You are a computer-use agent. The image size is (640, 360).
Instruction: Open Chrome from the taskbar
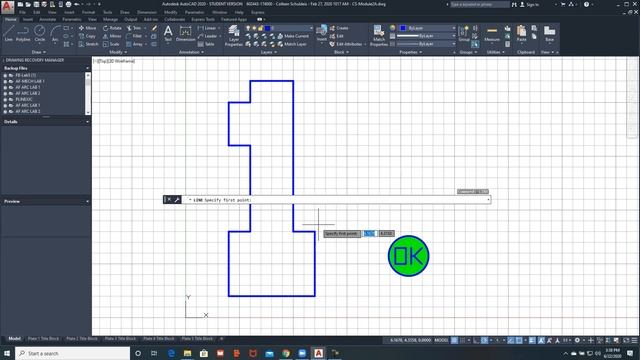tap(286, 353)
